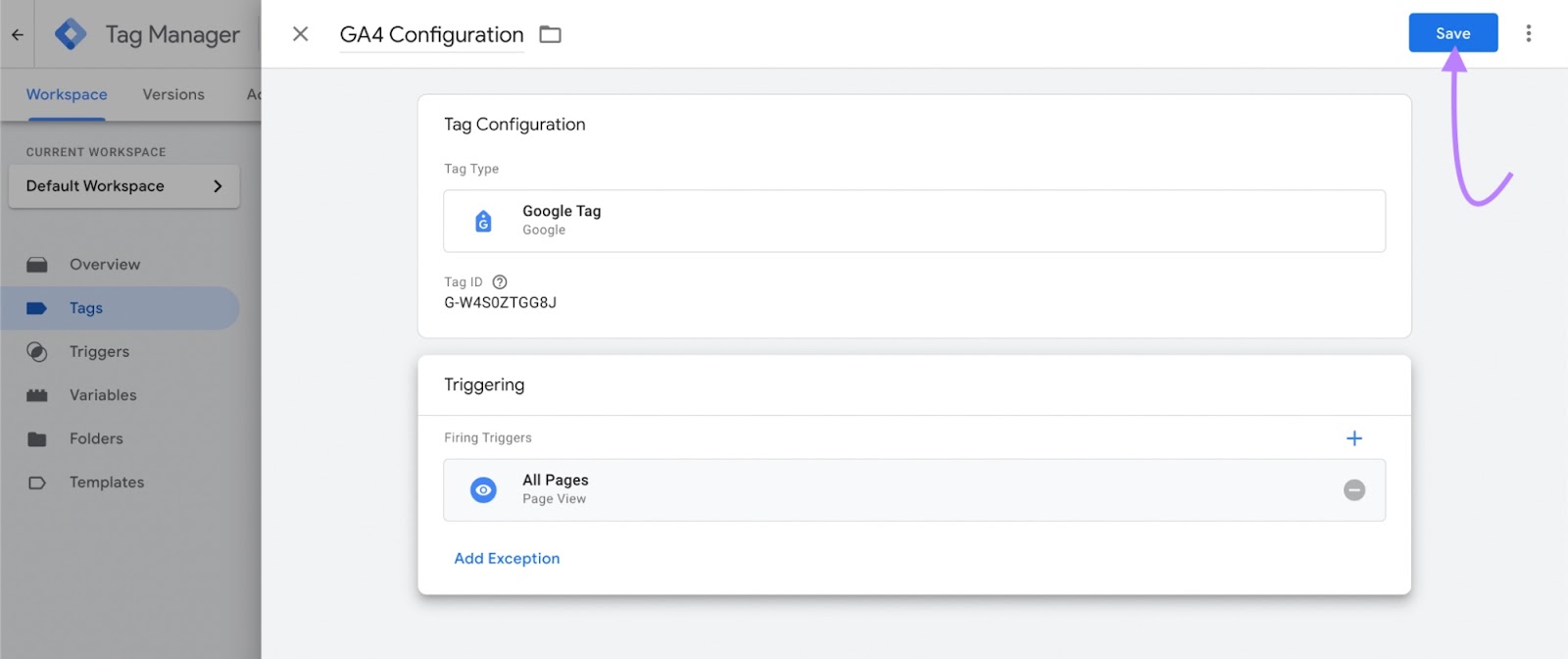Open the Variables section
This screenshot has height=659, width=1568.
click(x=103, y=395)
